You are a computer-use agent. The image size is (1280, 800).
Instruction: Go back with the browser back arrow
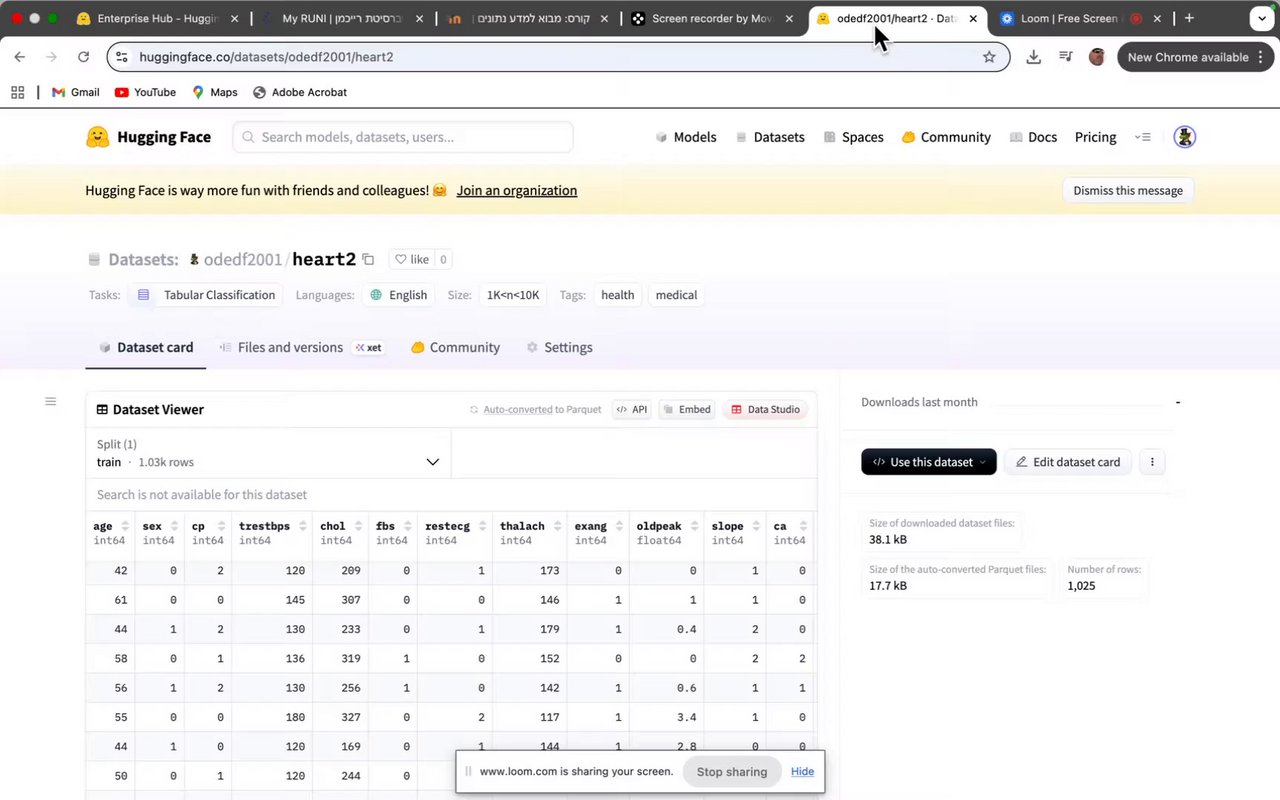[20, 57]
